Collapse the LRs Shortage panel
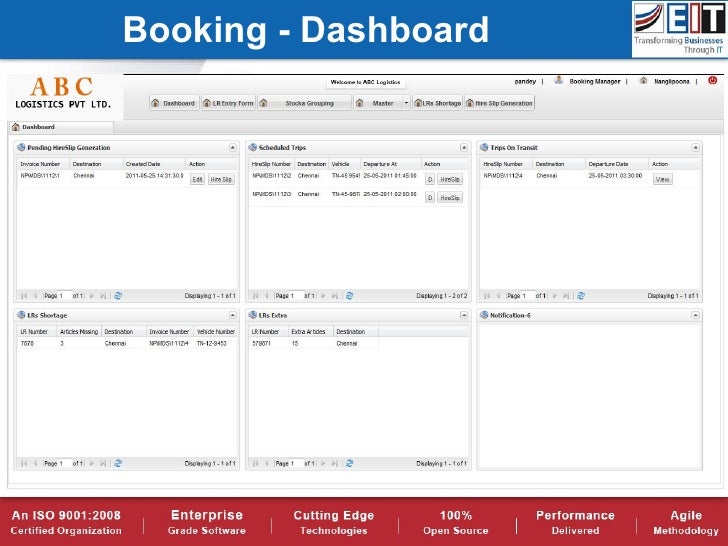This screenshot has width=728, height=546. pos(233,315)
